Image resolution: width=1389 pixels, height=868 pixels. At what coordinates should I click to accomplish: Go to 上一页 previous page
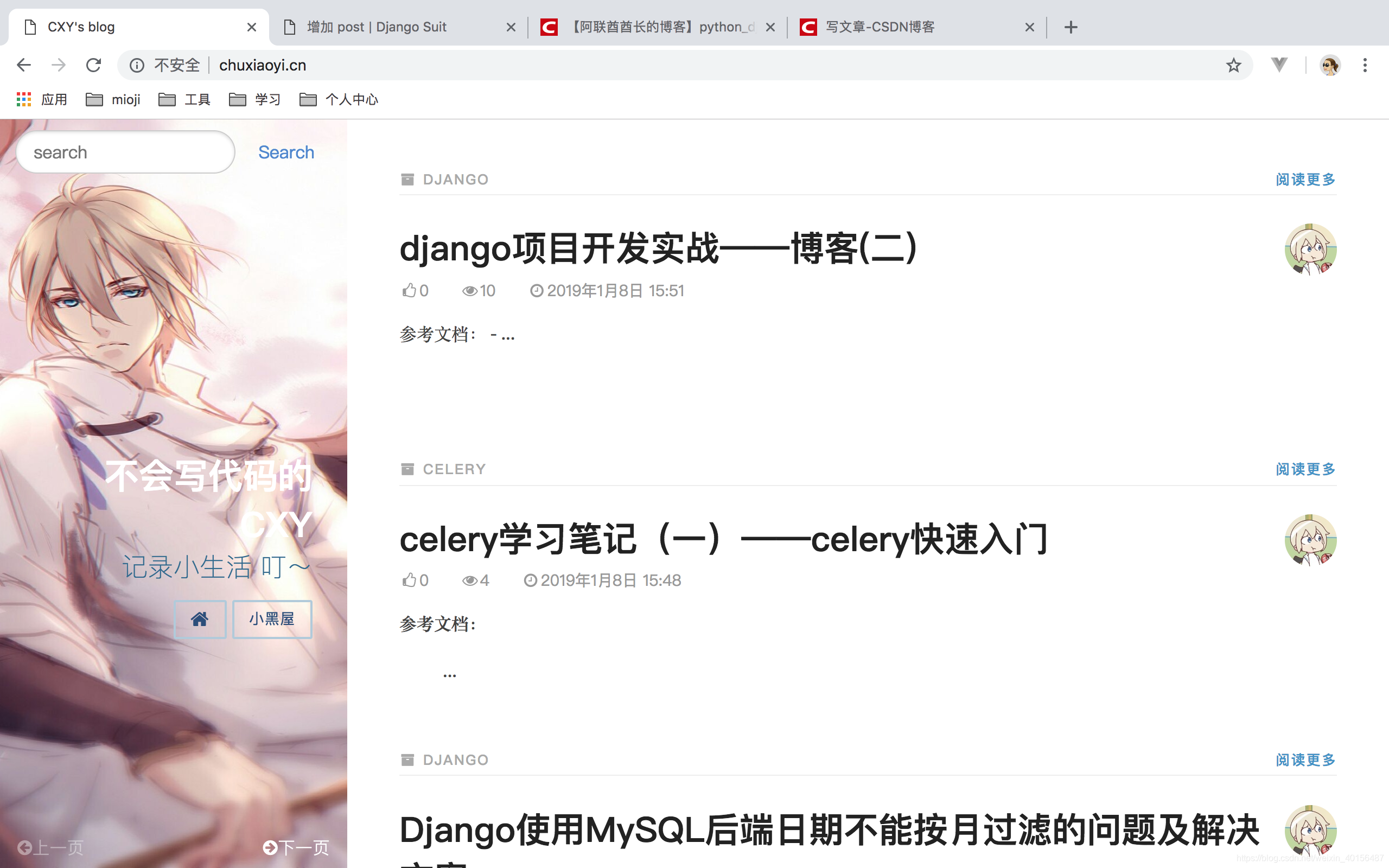tap(50, 847)
